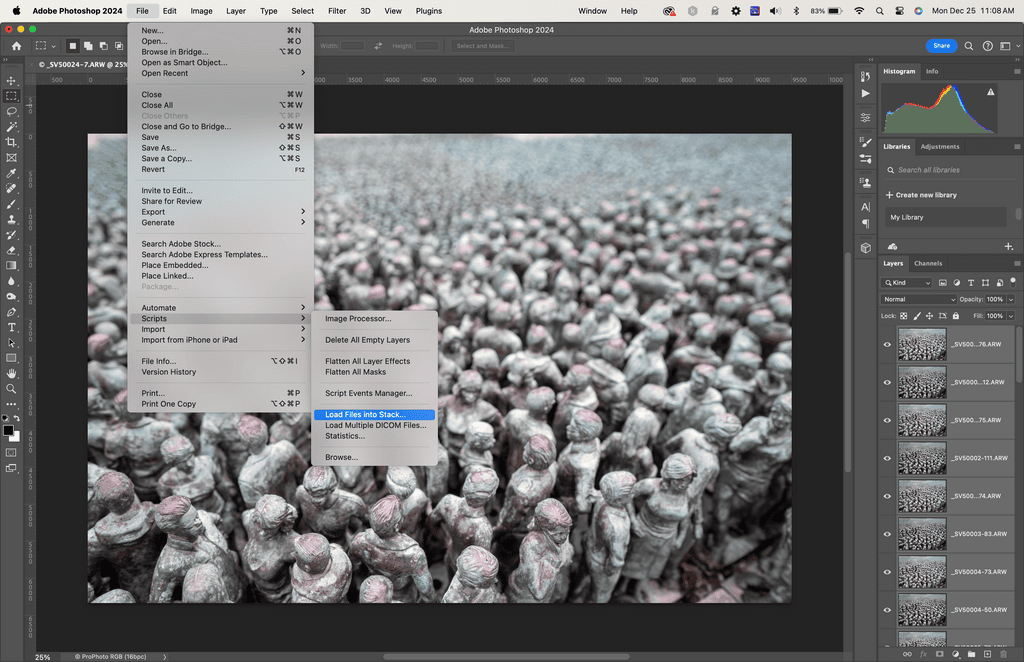Select the Gradient tool
This screenshot has width=1024, height=662.
click(11, 266)
